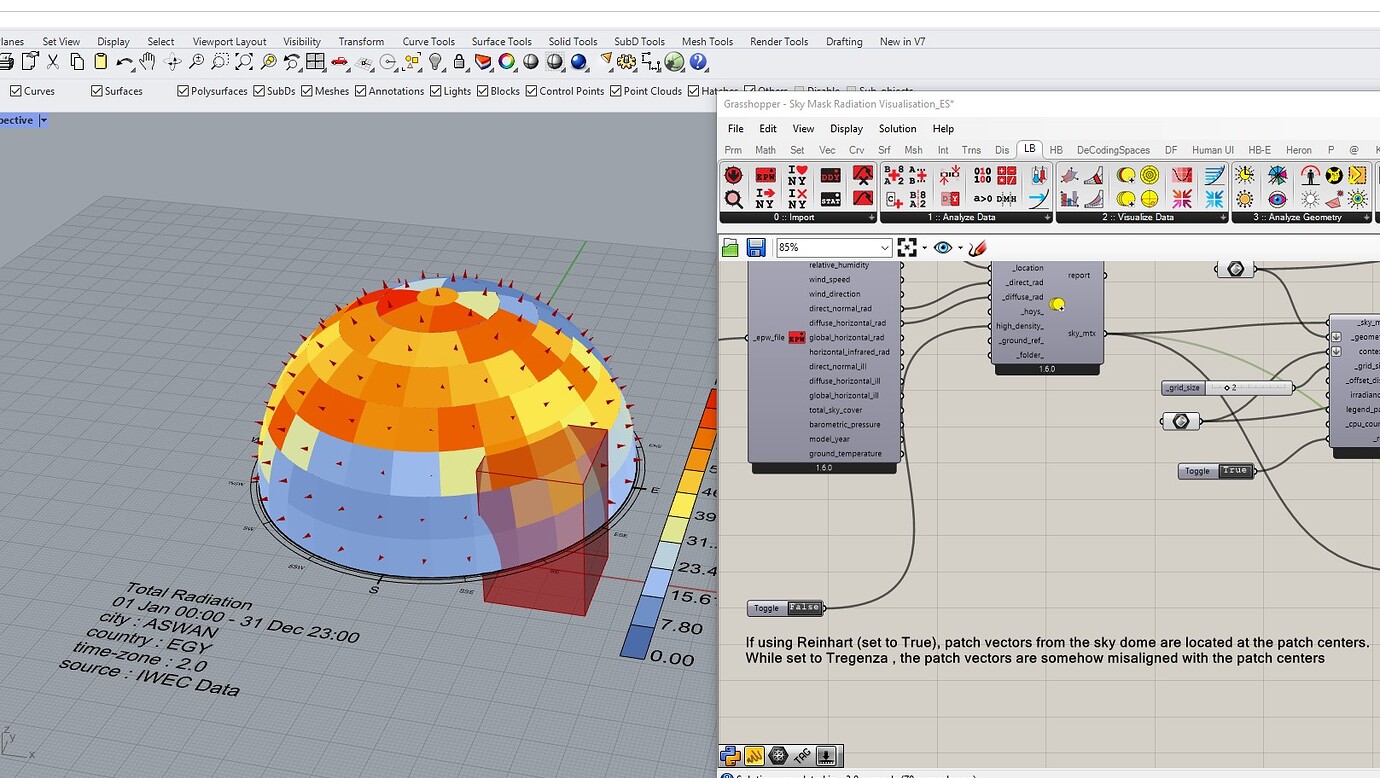
Task: Switch to the HB component tab
Action: tap(1057, 148)
